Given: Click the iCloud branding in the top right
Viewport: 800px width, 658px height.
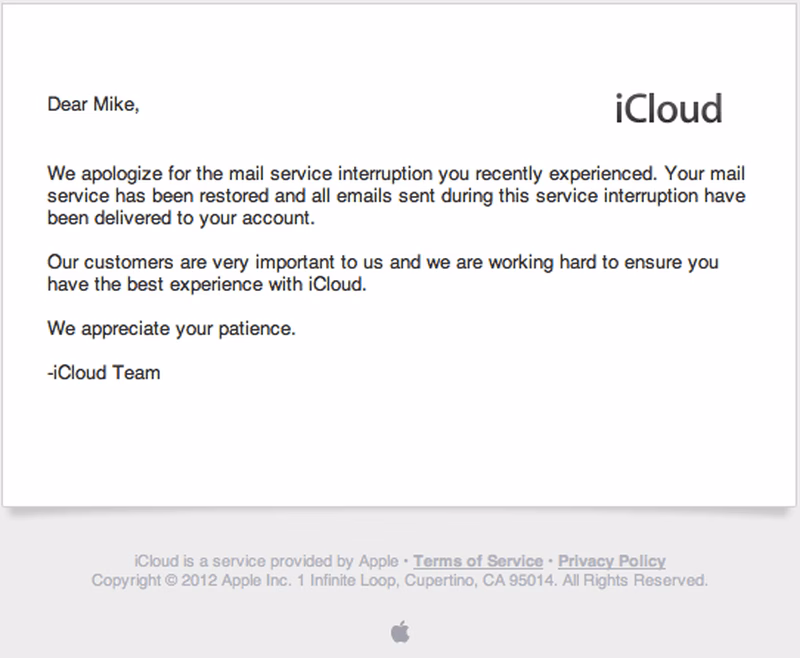Looking at the screenshot, I should (x=668, y=110).
